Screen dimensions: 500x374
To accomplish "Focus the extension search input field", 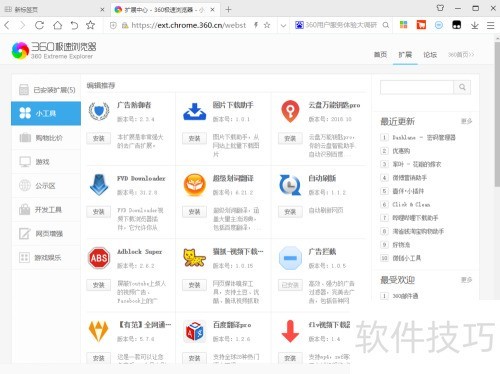I will [x=417, y=87].
